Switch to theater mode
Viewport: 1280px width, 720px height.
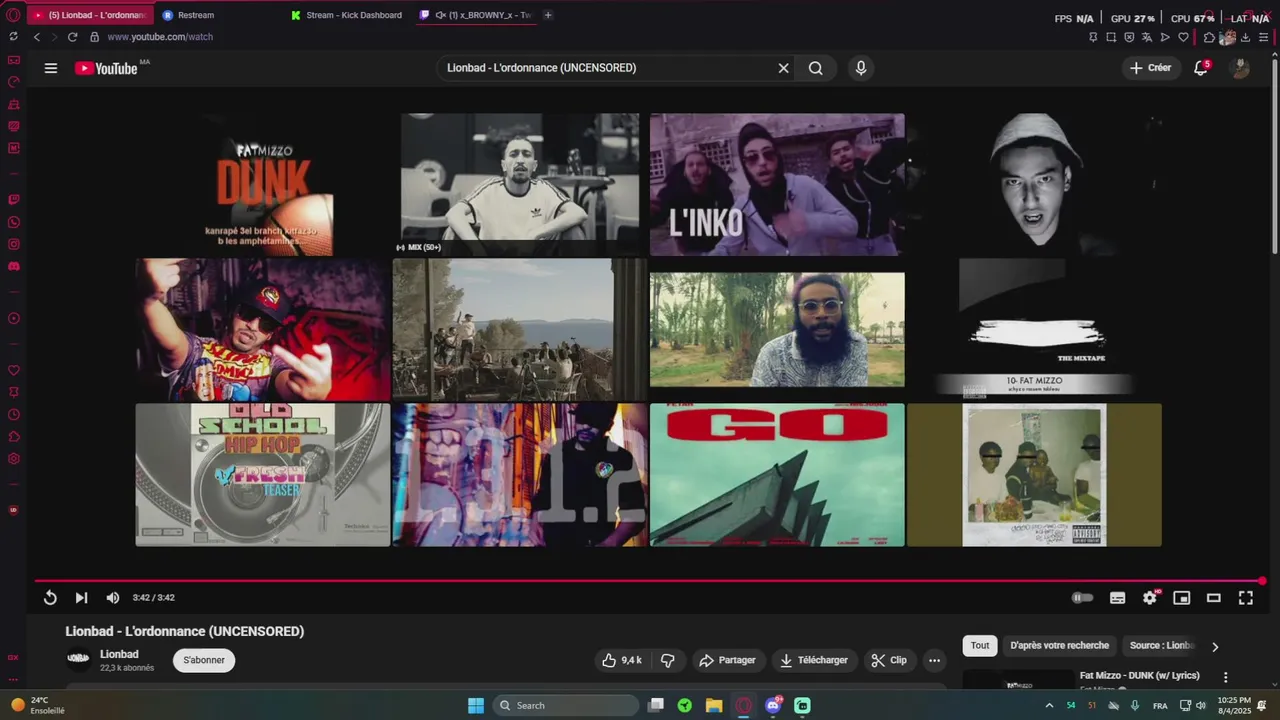pyautogui.click(x=1214, y=598)
